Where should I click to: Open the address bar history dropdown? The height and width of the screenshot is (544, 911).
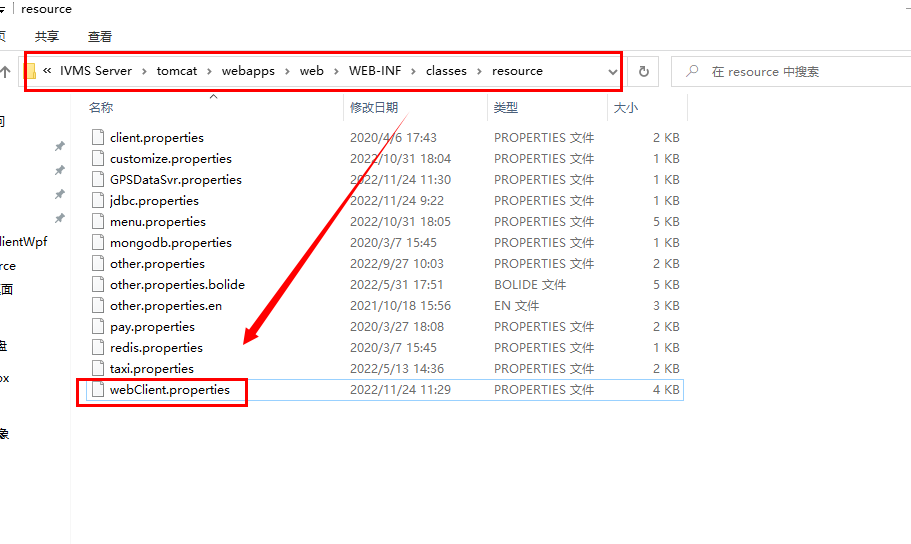(612, 71)
